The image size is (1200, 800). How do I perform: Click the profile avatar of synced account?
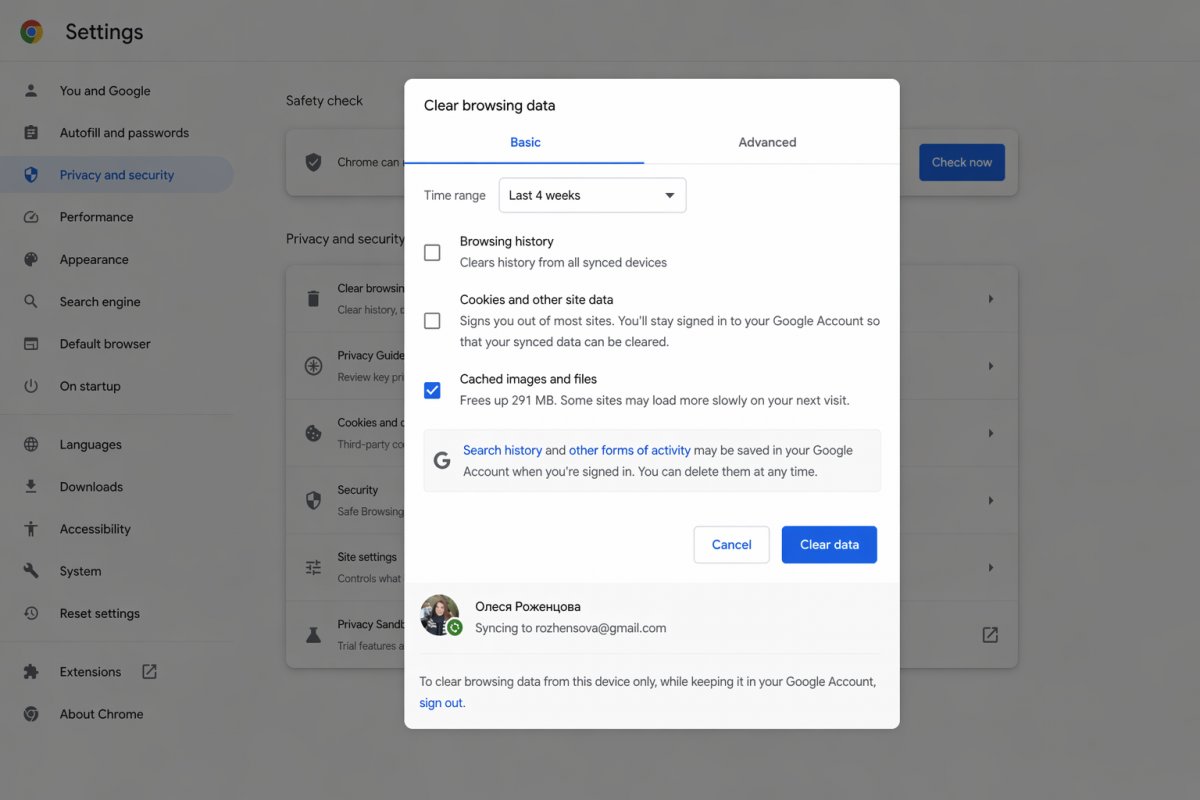(440, 615)
